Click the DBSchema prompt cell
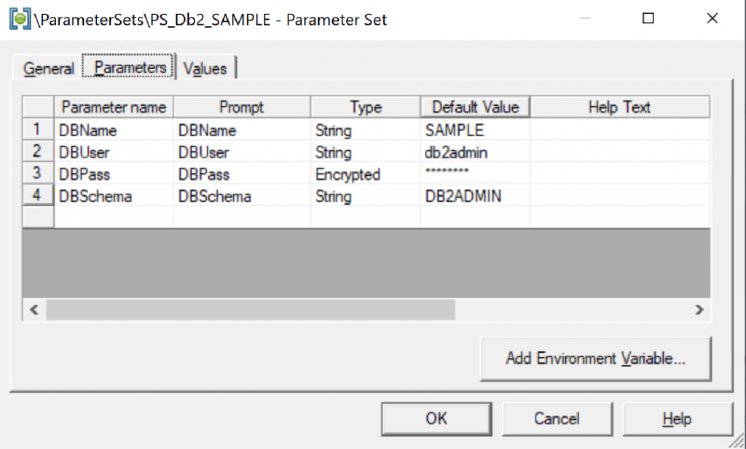This screenshot has width=746, height=449. click(242, 195)
